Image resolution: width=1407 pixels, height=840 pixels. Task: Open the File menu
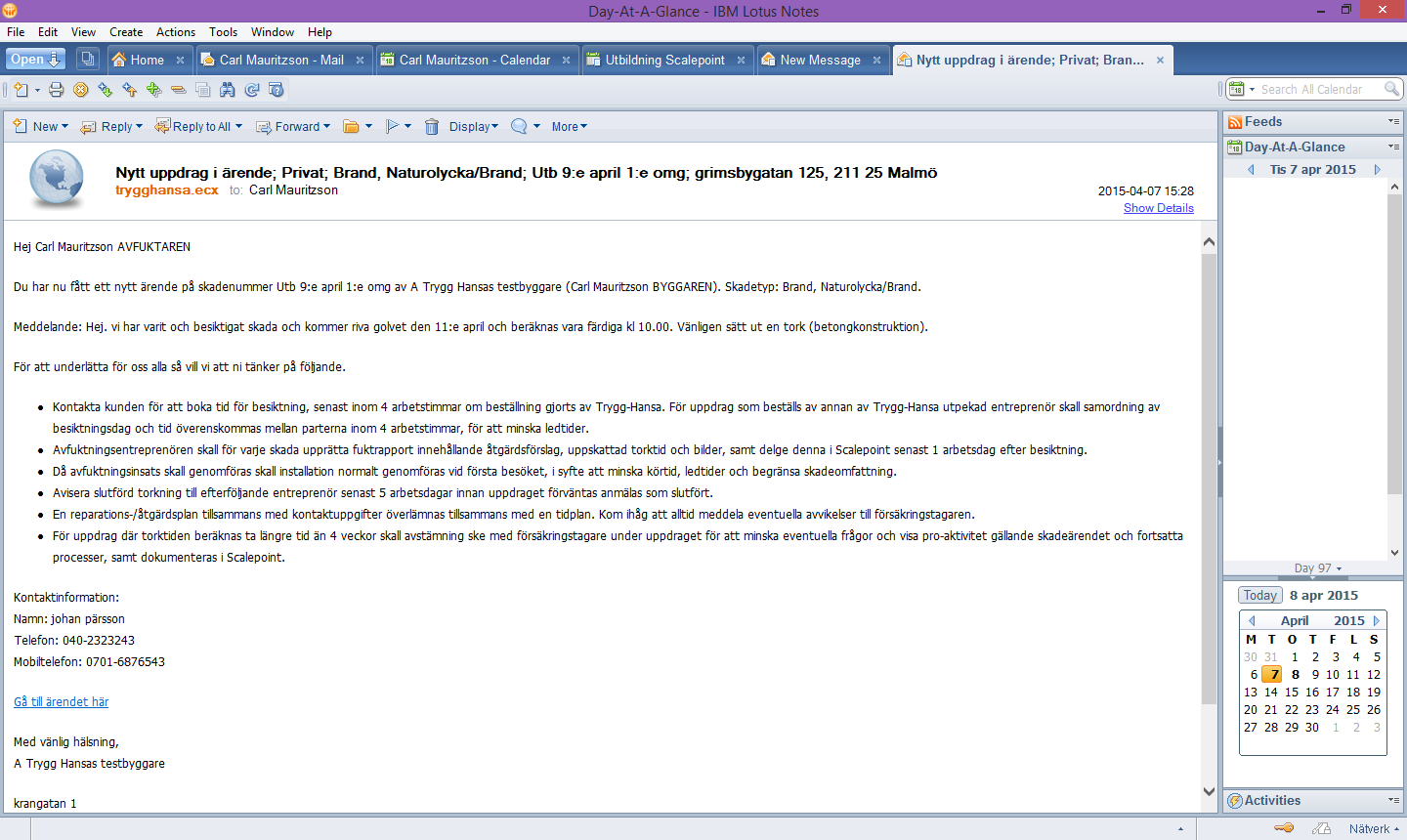(16, 32)
